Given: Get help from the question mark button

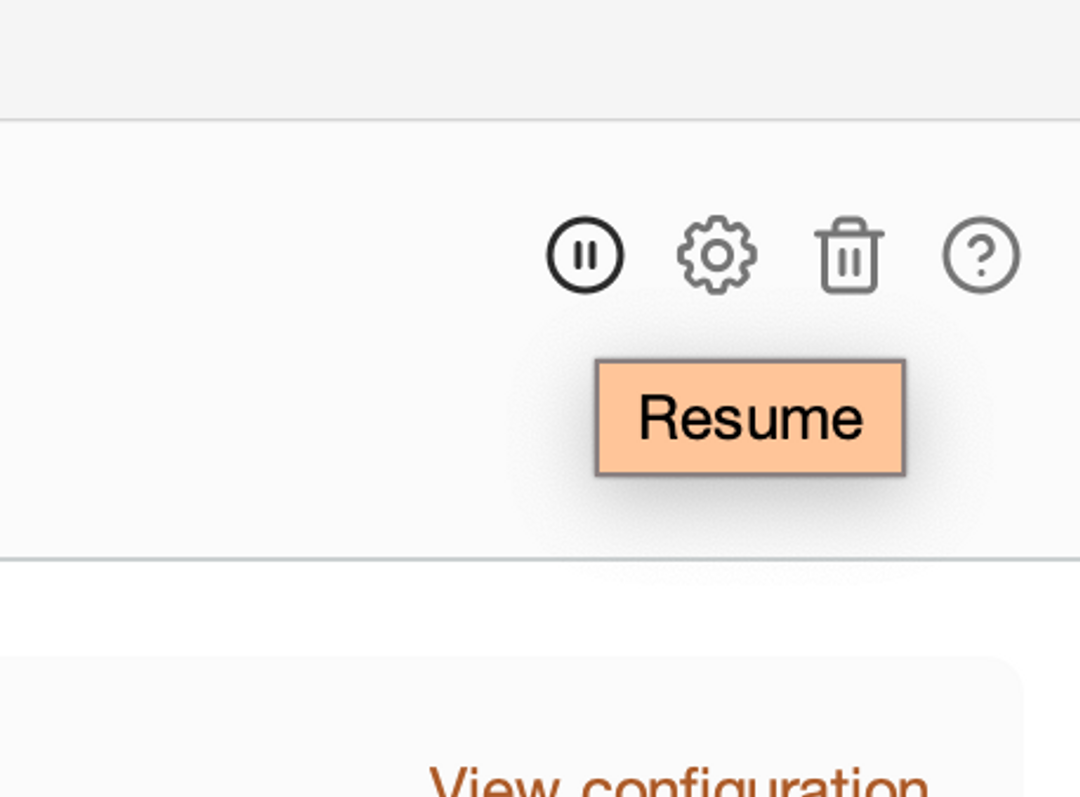Looking at the screenshot, I should [x=982, y=255].
